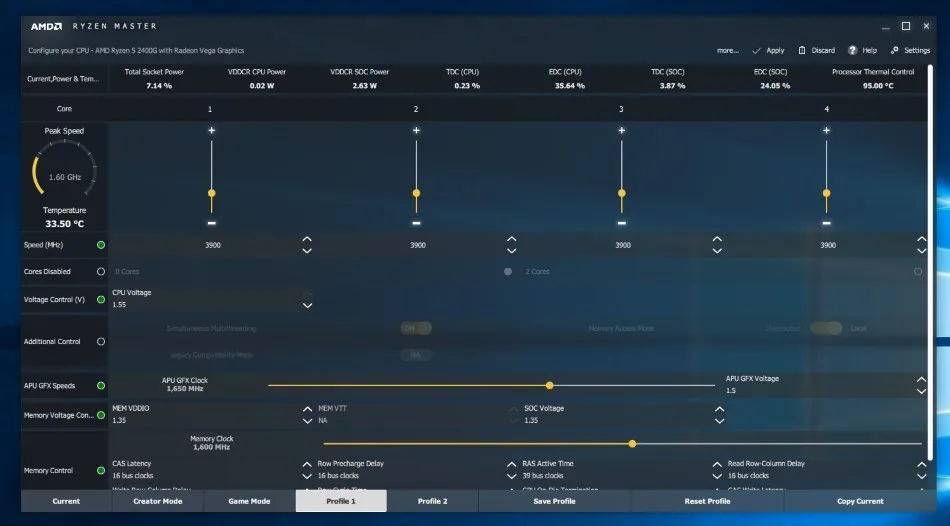This screenshot has height=526, width=950.
Task: Increase CAS Latency with up arrow
Action: click(307, 464)
